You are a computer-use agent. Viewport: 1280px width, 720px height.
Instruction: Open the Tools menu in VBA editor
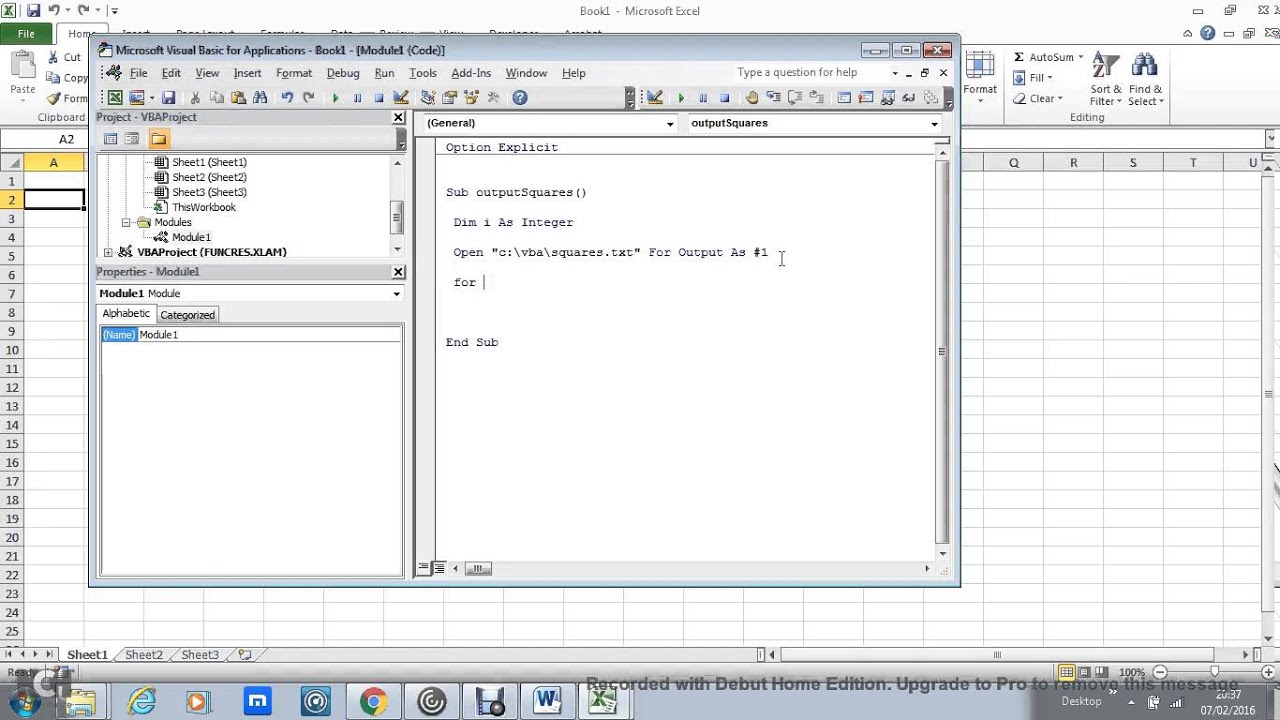(x=423, y=73)
